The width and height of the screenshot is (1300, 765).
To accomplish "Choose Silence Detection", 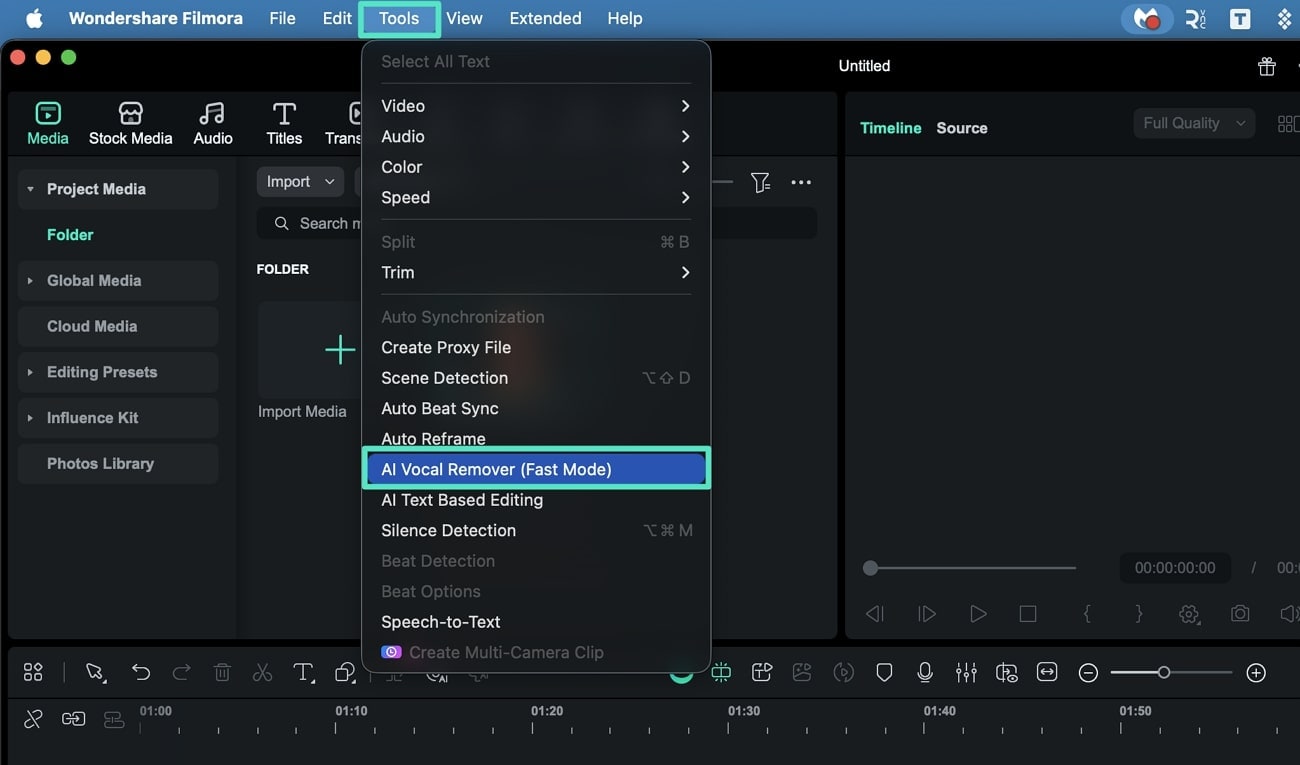I will 536,531.
